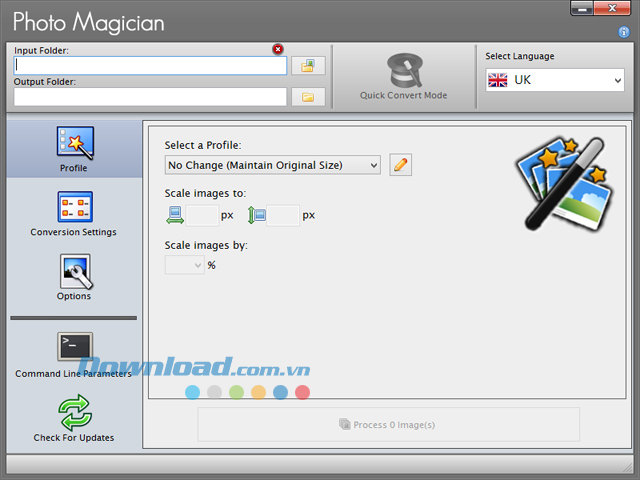The height and width of the screenshot is (480, 640).
Task: Click the image width icon
Action: coord(175,215)
